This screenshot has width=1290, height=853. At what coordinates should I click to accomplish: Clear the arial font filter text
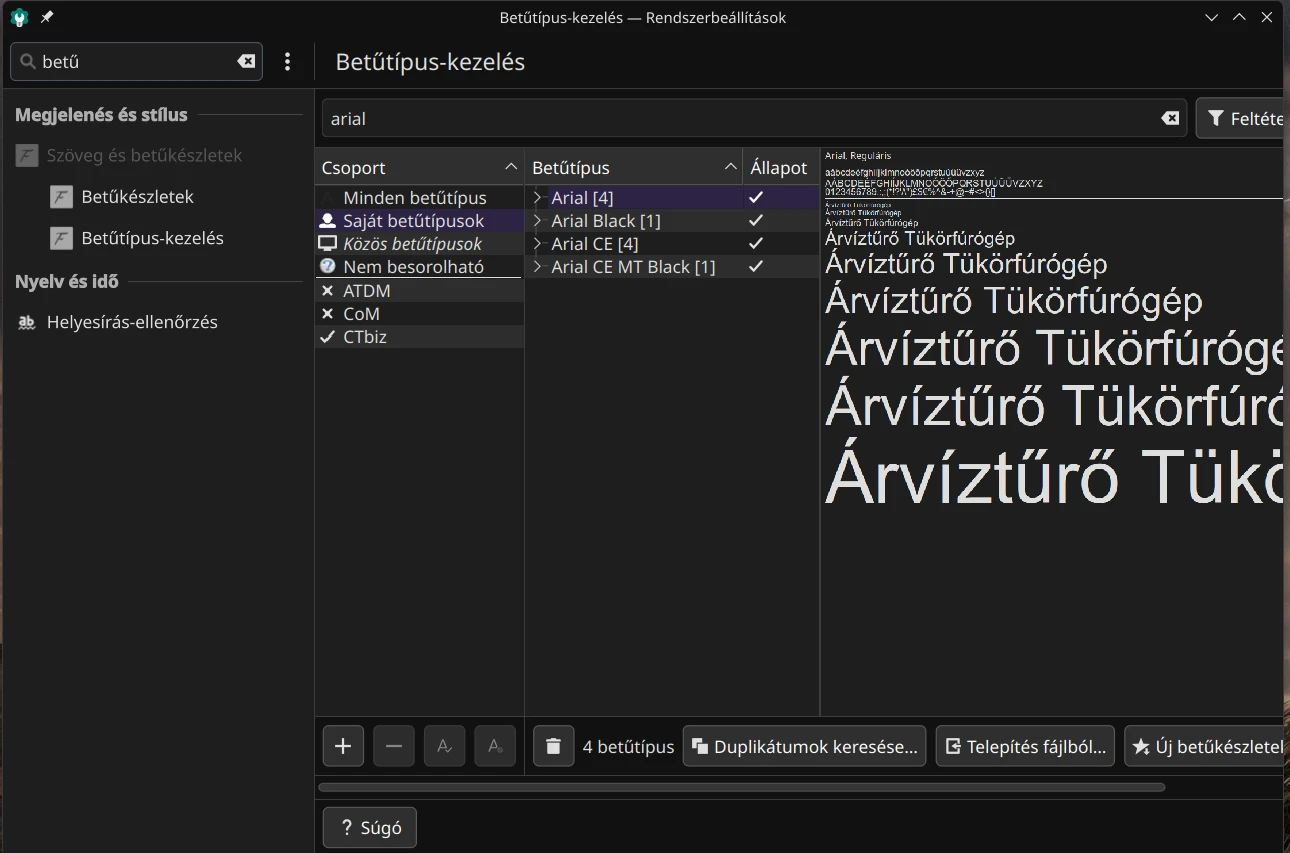click(x=1170, y=118)
